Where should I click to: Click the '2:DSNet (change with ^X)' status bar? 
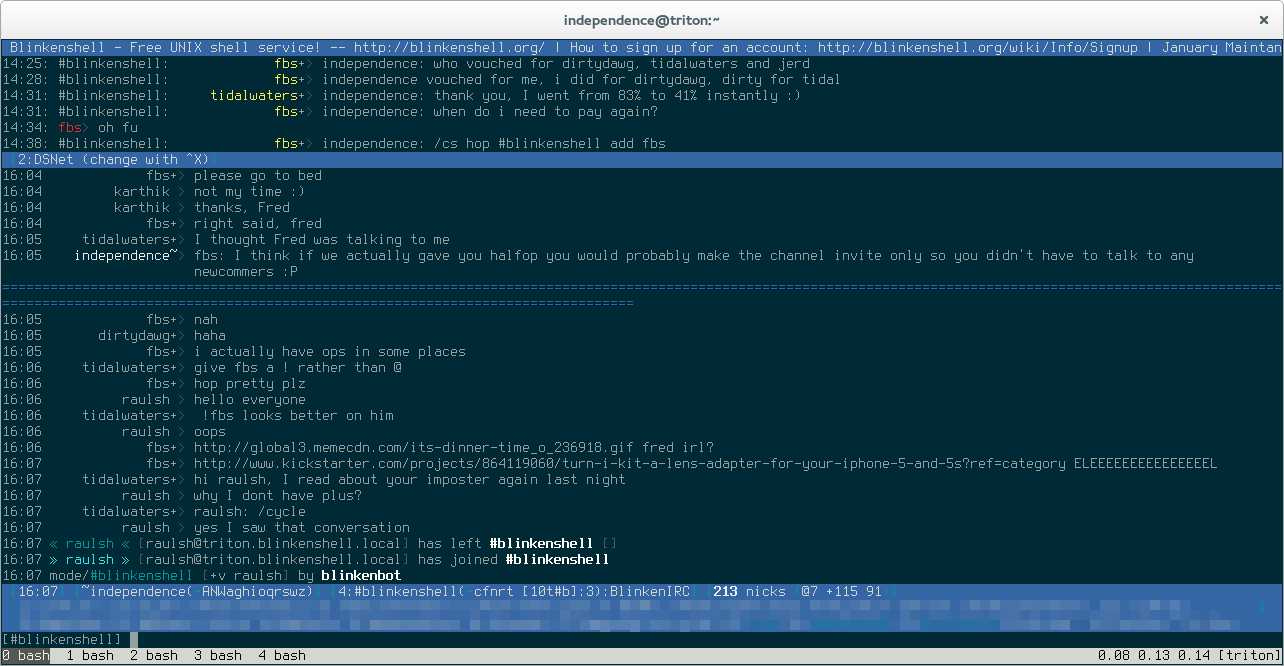coord(114,160)
